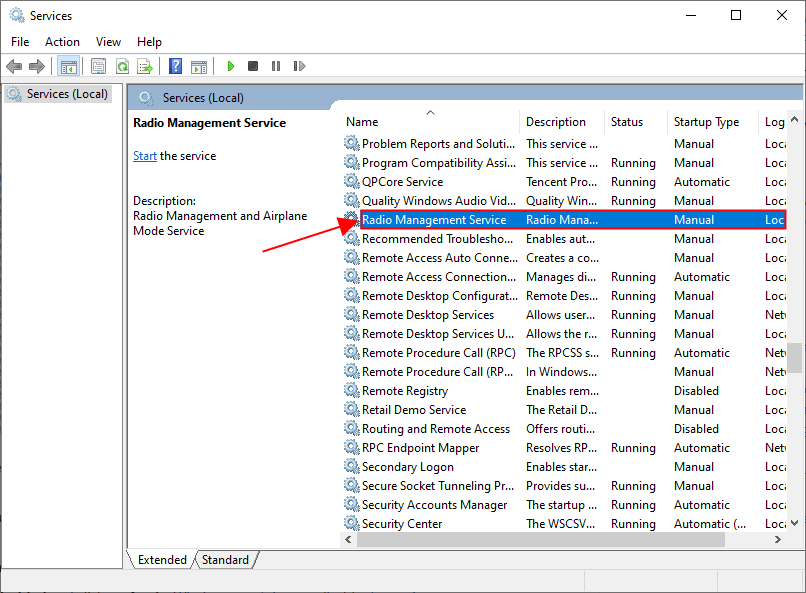Click gear icon of Recommended Troubleshooting service
This screenshot has height=593, width=806.
click(x=352, y=238)
